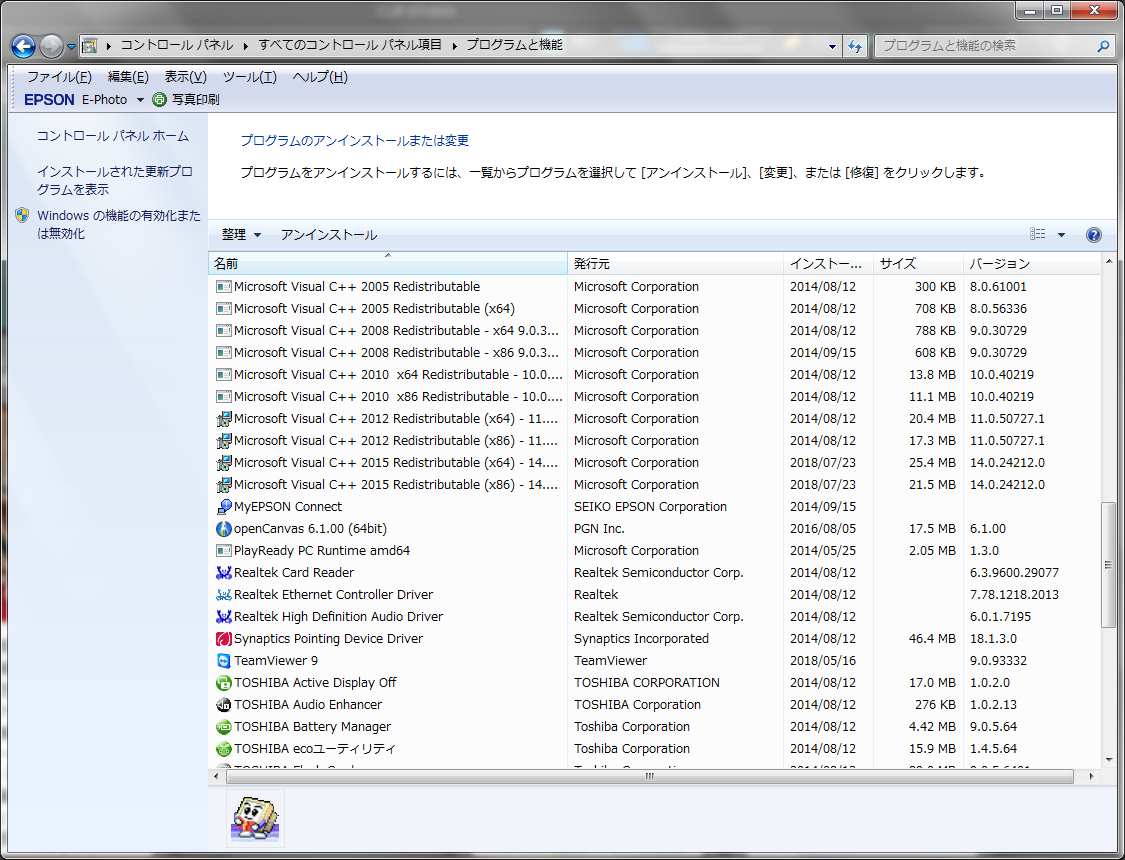This screenshot has height=860, width=1125.
Task: Click the MyEPSON Connect icon
Action: (224, 507)
